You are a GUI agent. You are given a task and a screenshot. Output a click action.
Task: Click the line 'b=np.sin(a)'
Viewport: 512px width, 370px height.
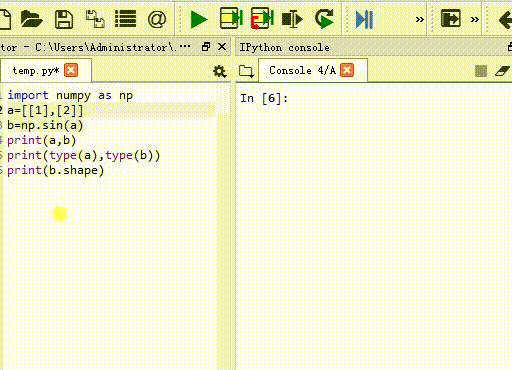(45, 125)
